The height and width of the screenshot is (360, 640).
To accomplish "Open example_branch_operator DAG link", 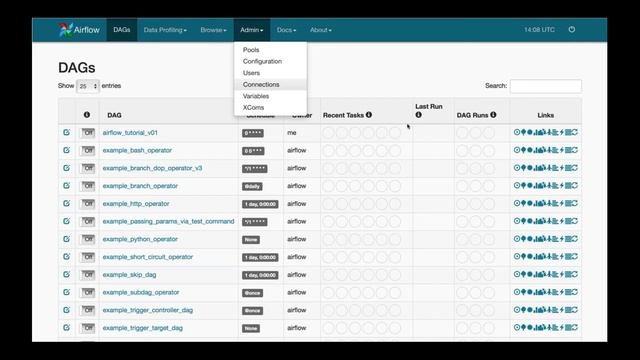I will tap(140, 186).
